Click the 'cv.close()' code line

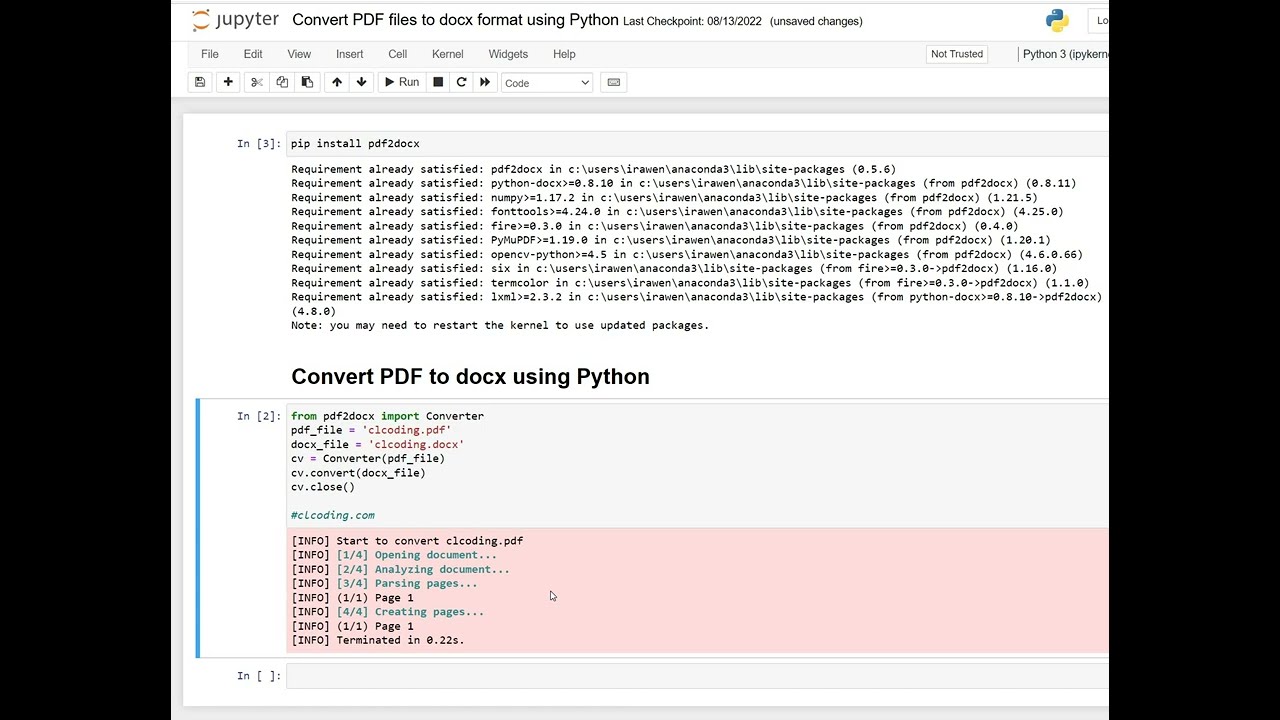[x=323, y=487]
